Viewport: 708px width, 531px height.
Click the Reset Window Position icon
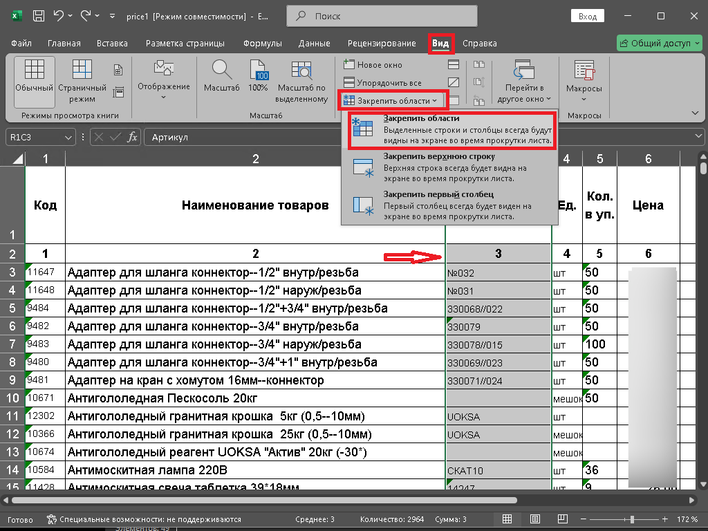point(479,101)
